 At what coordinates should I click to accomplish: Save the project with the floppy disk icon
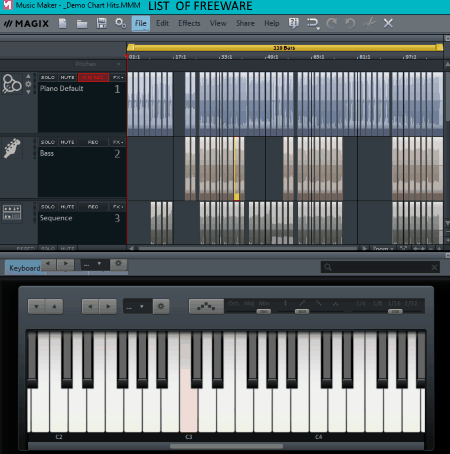click(x=101, y=23)
